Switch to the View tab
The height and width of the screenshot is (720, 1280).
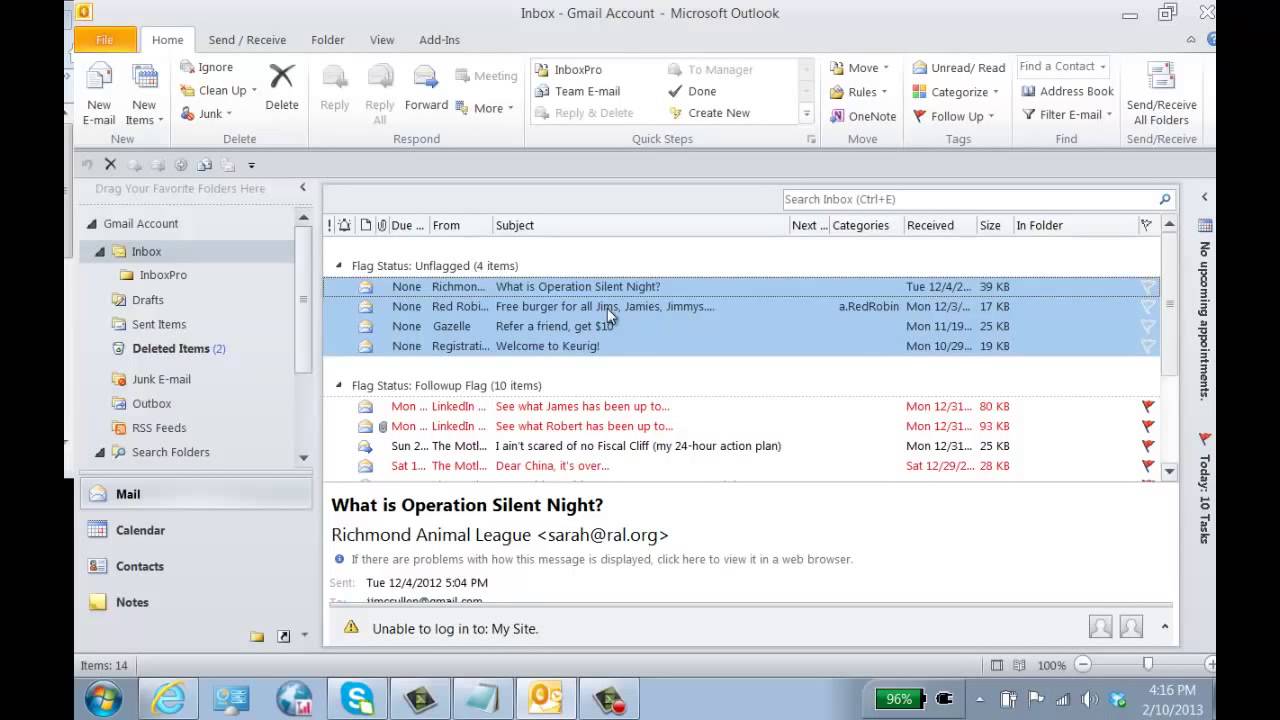pyautogui.click(x=382, y=40)
